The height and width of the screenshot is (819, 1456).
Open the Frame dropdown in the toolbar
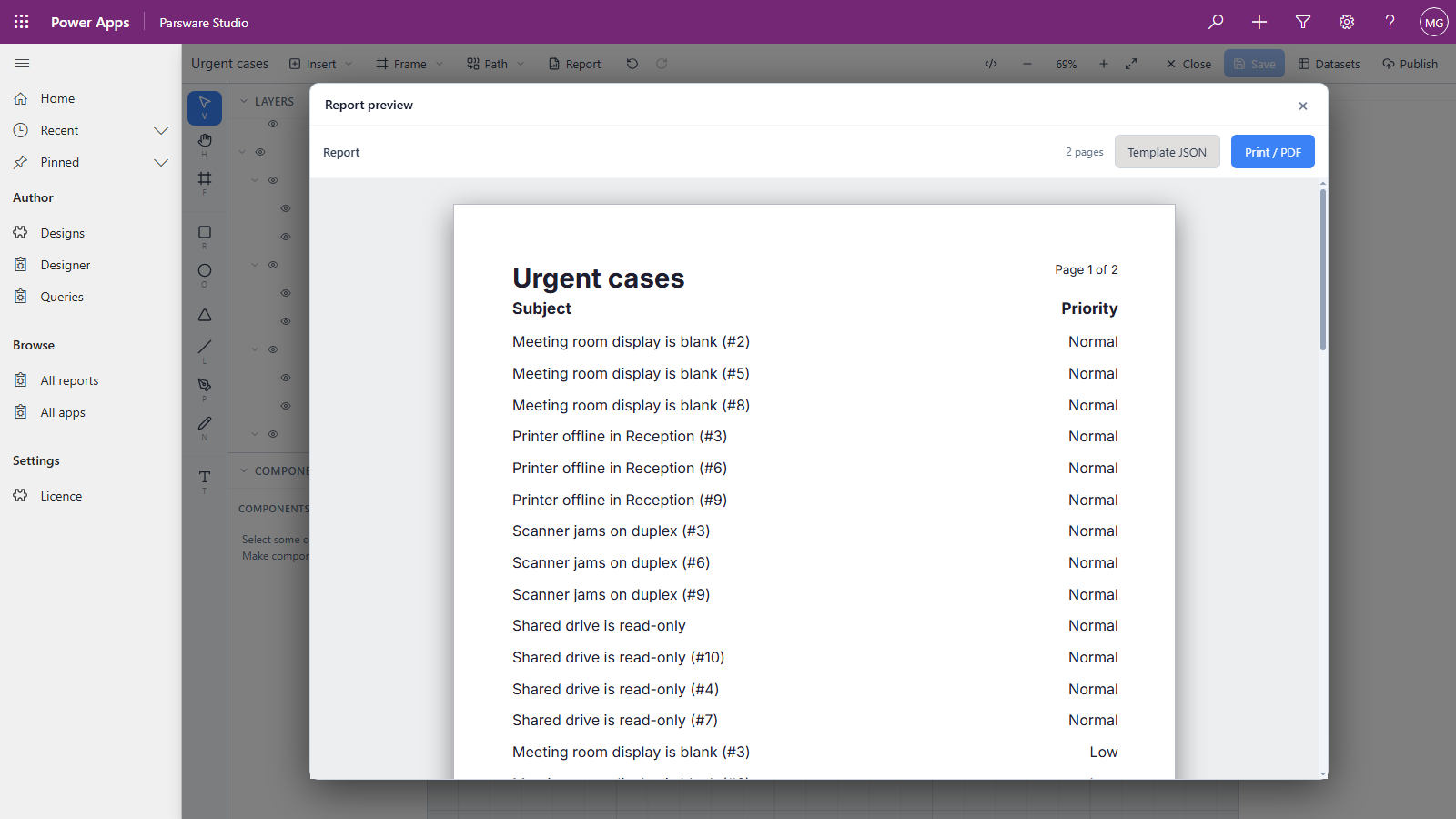(409, 64)
